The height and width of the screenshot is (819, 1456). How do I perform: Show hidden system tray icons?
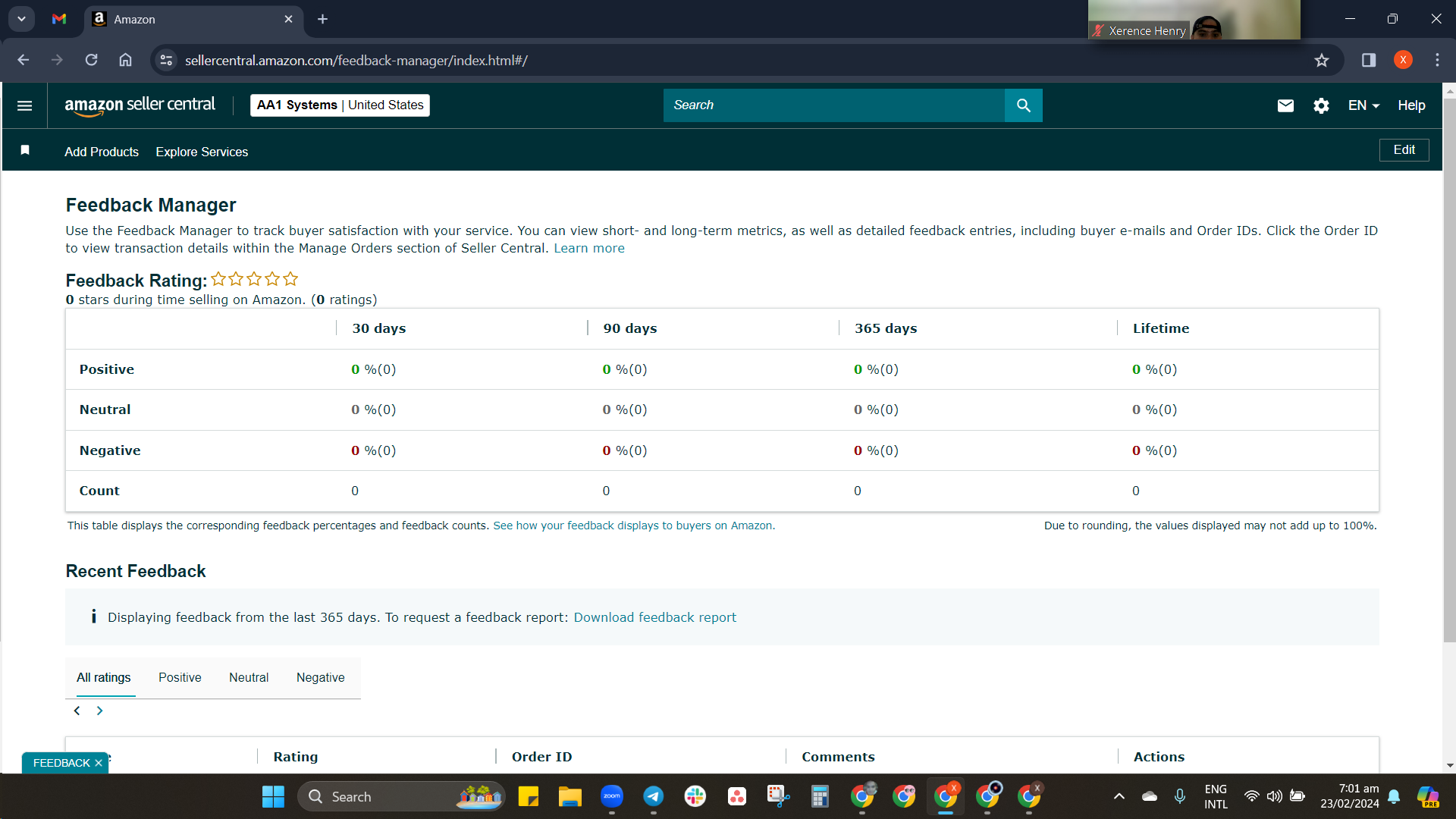[x=1119, y=796]
